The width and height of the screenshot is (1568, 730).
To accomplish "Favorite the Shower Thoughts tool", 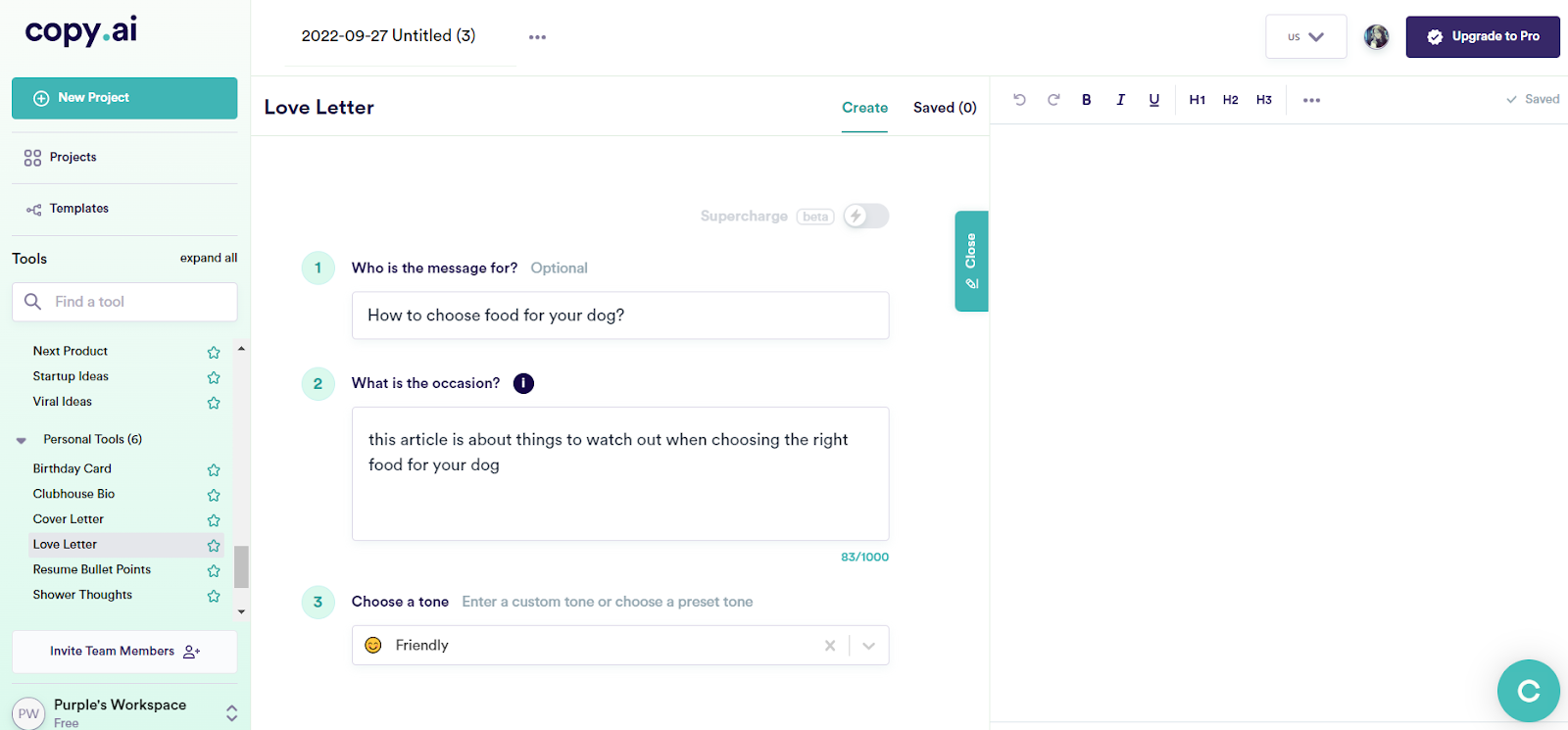I will (214, 596).
